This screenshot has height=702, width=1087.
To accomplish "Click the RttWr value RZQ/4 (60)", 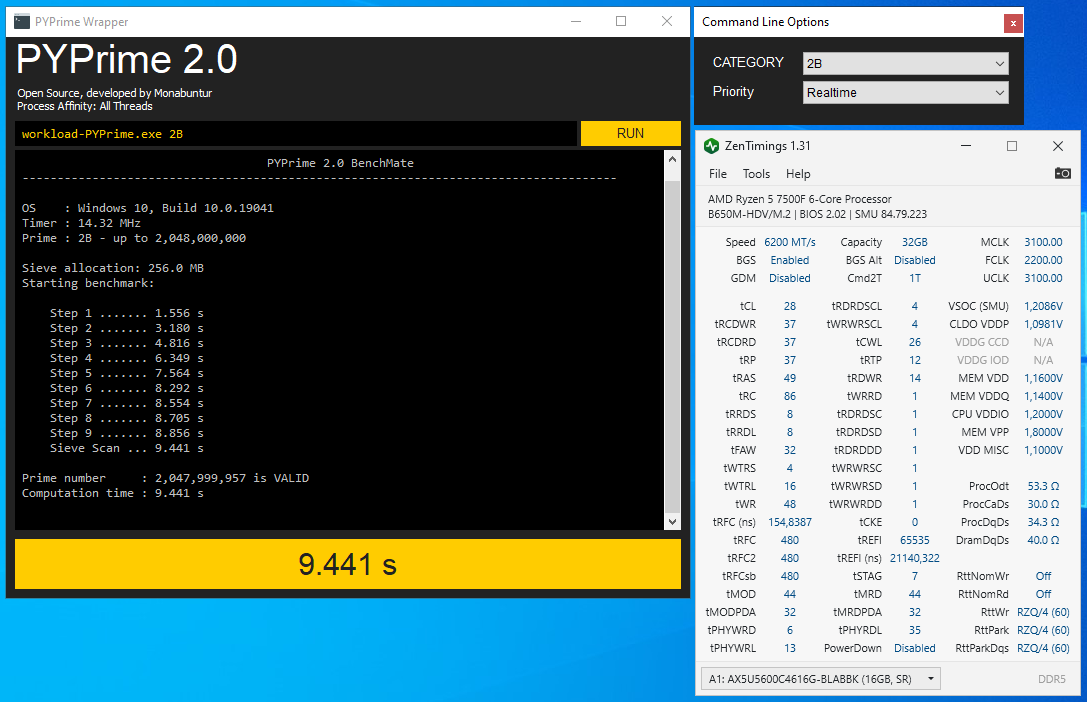I will (x=1043, y=612).
